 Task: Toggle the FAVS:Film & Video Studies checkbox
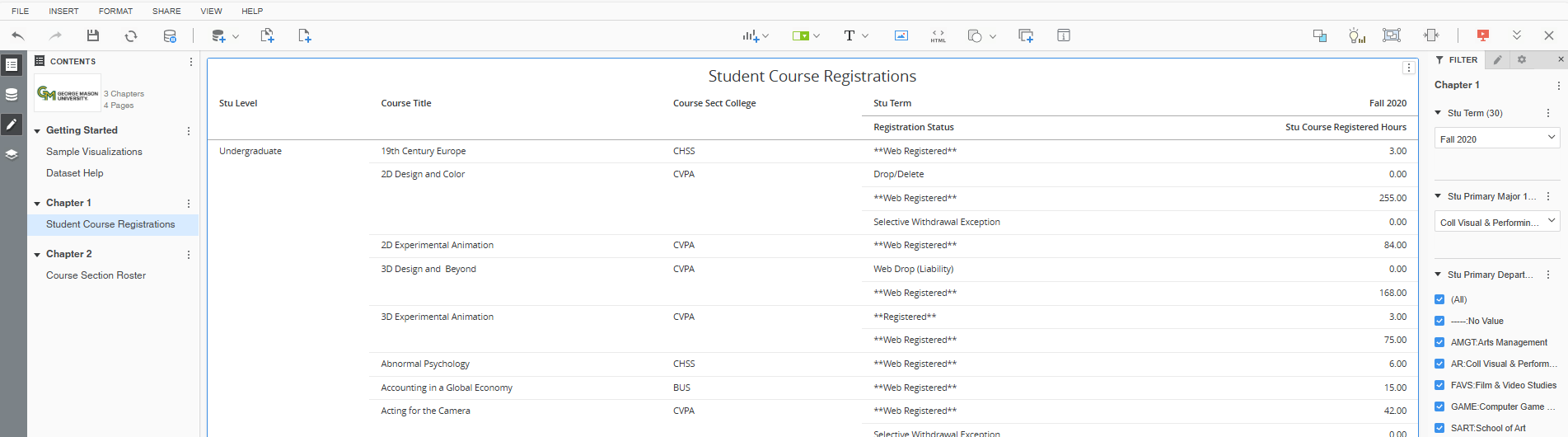click(x=1439, y=385)
